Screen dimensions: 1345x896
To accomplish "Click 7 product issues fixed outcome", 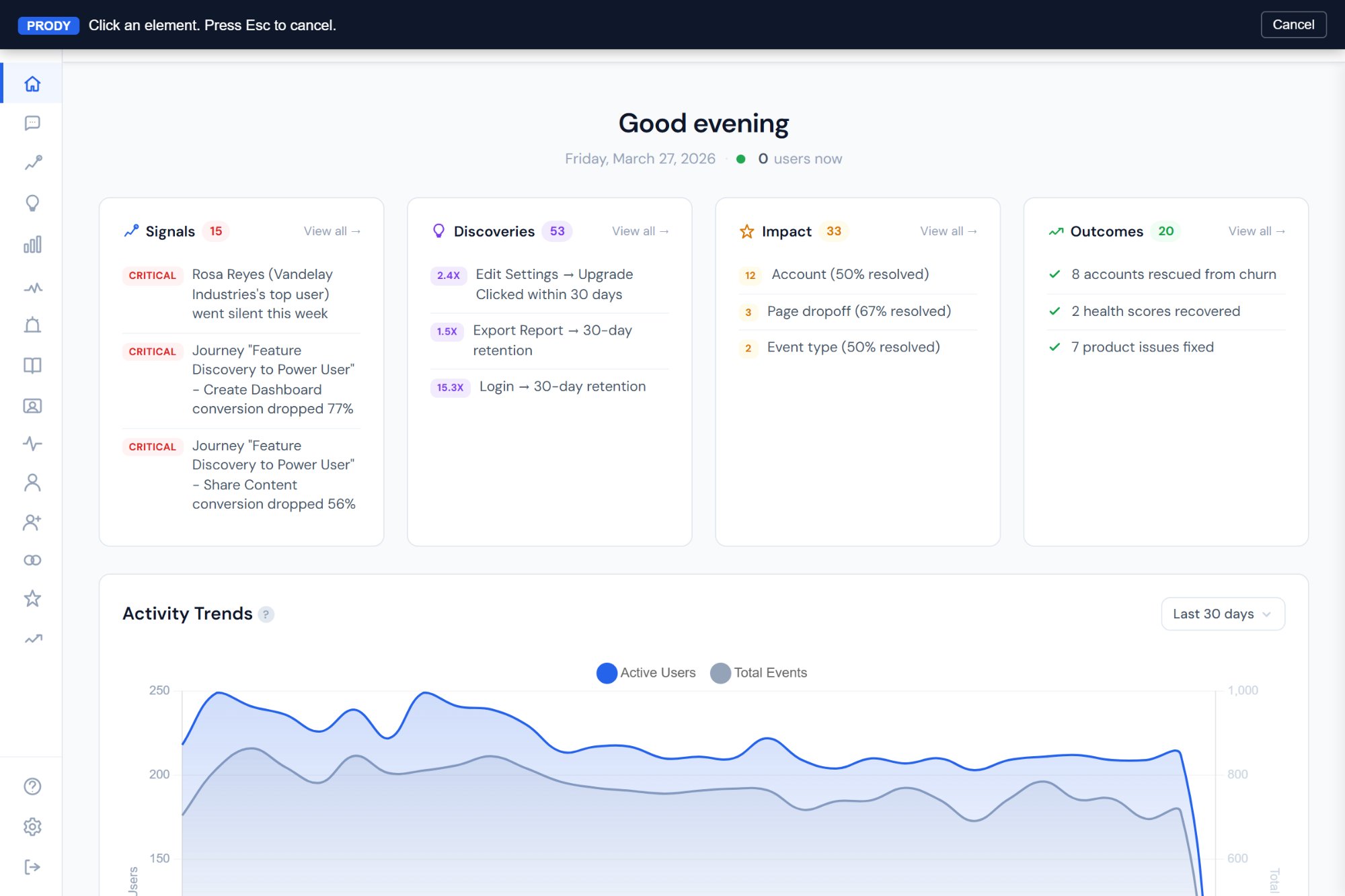I will pyautogui.click(x=1166, y=348).
